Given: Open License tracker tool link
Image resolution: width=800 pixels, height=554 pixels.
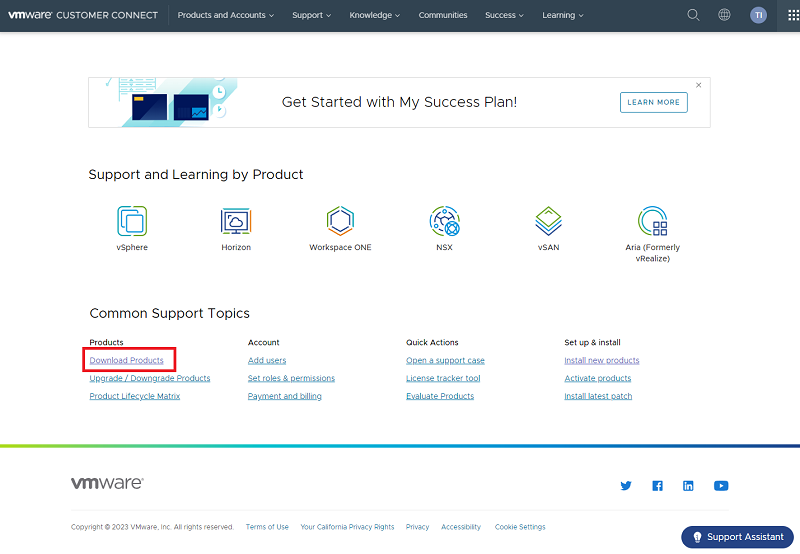Looking at the screenshot, I should pyautogui.click(x=443, y=378).
